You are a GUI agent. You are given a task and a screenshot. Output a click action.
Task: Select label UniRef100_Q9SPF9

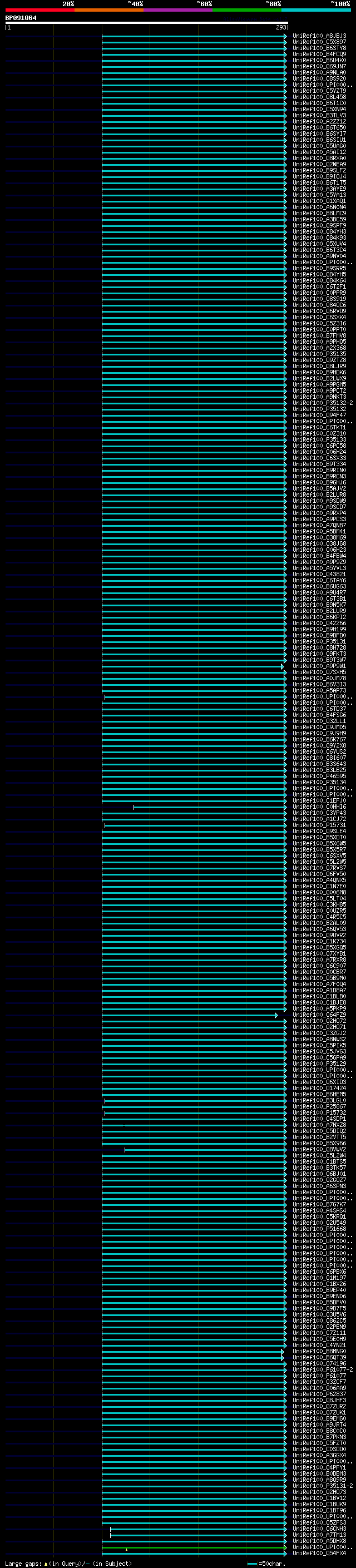pos(319,225)
